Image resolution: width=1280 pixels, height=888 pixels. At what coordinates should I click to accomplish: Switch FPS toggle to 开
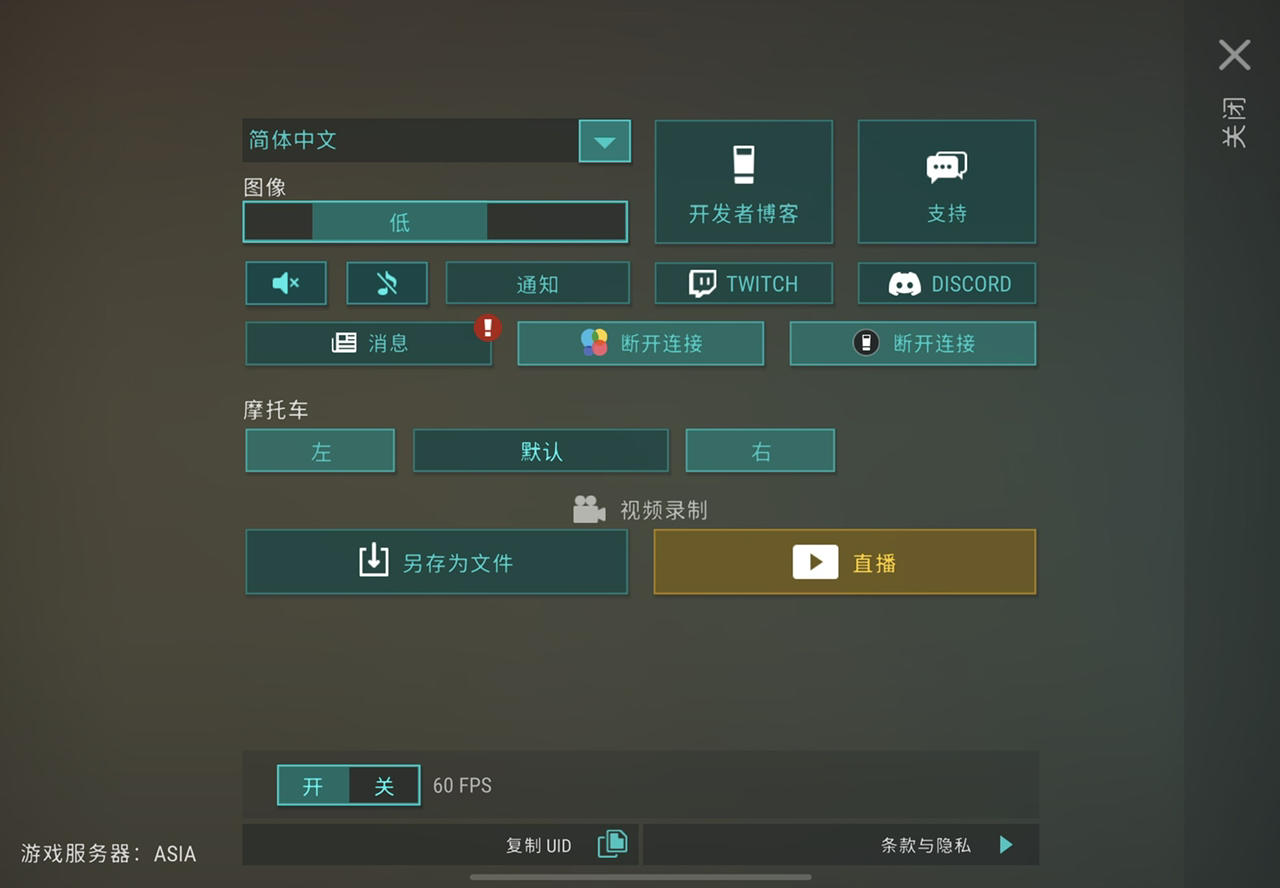(313, 786)
